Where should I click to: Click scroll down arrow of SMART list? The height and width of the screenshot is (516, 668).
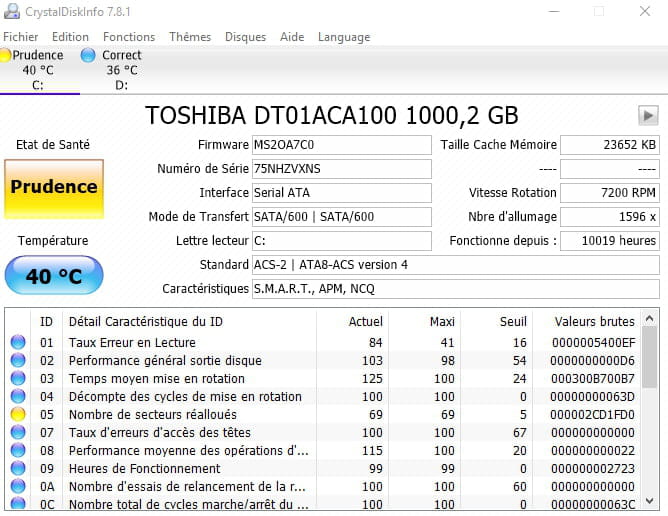pos(649,501)
